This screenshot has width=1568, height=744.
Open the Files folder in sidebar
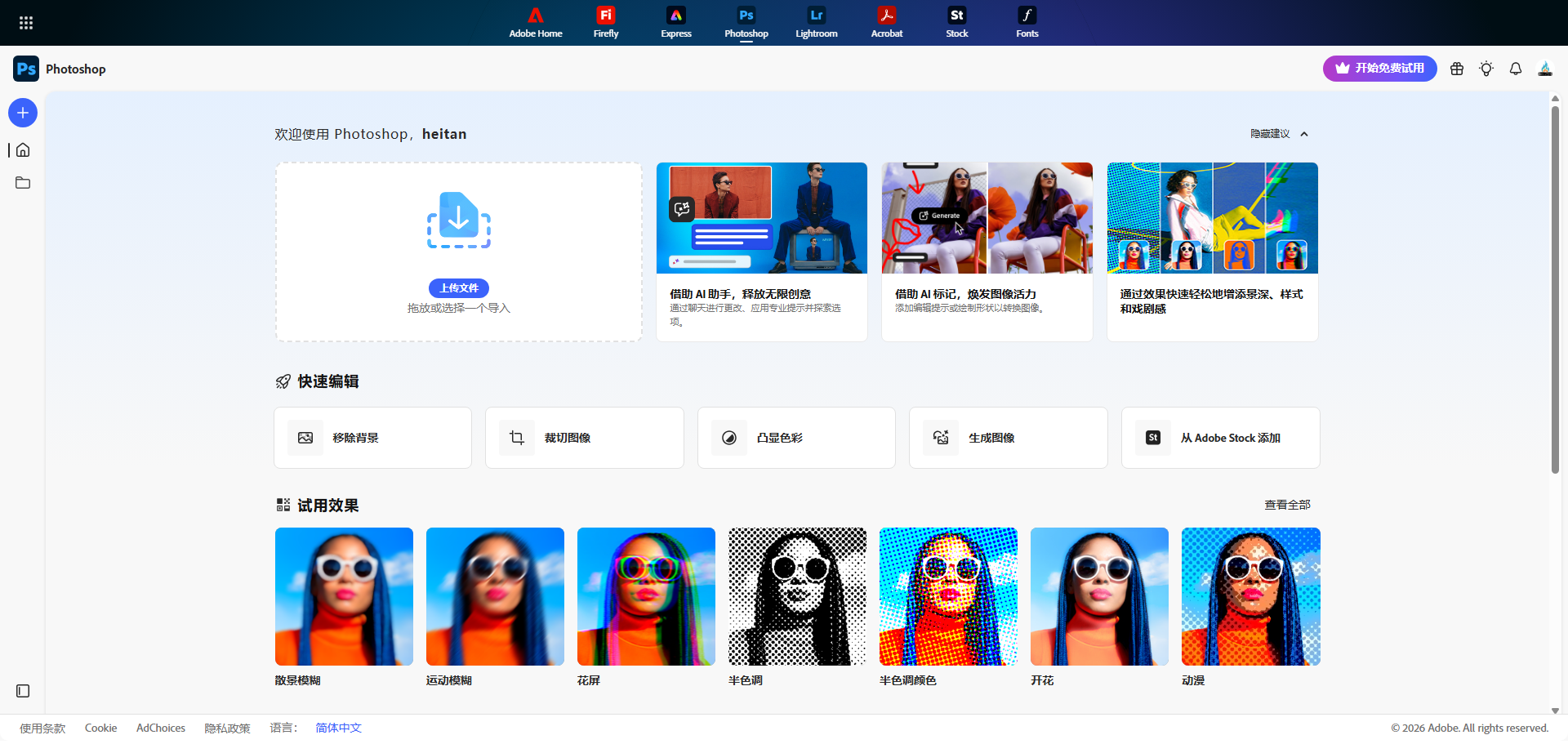tap(23, 183)
